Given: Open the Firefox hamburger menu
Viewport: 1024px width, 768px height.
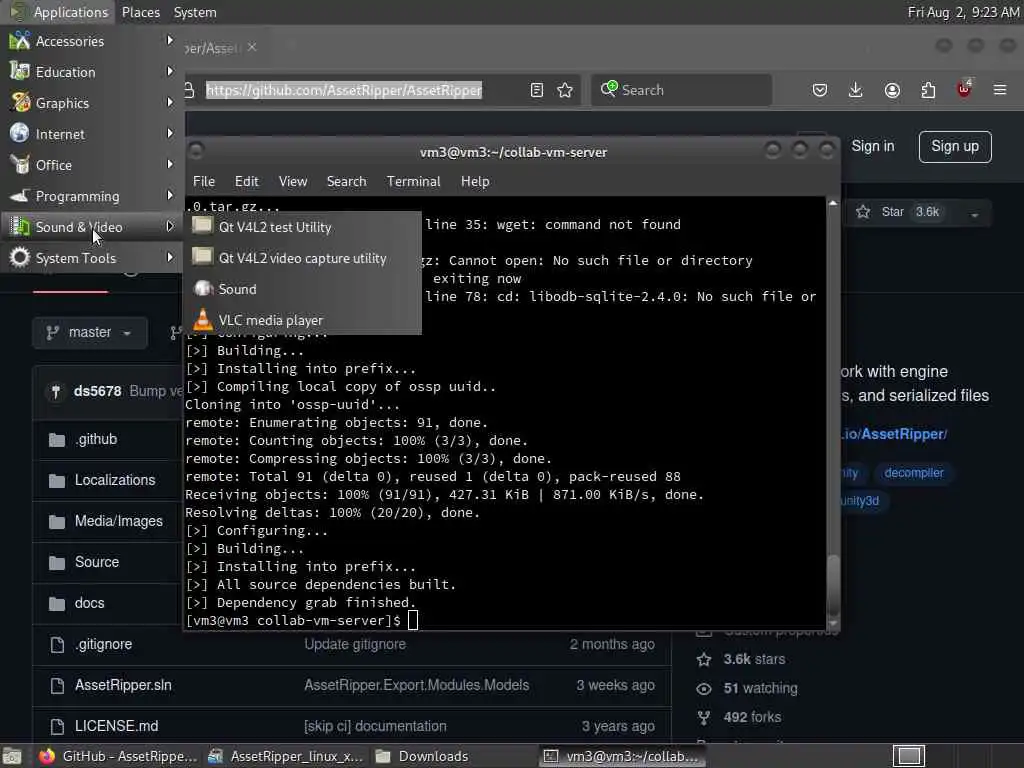Looking at the screenshot, I should (x=1000, y=90).
